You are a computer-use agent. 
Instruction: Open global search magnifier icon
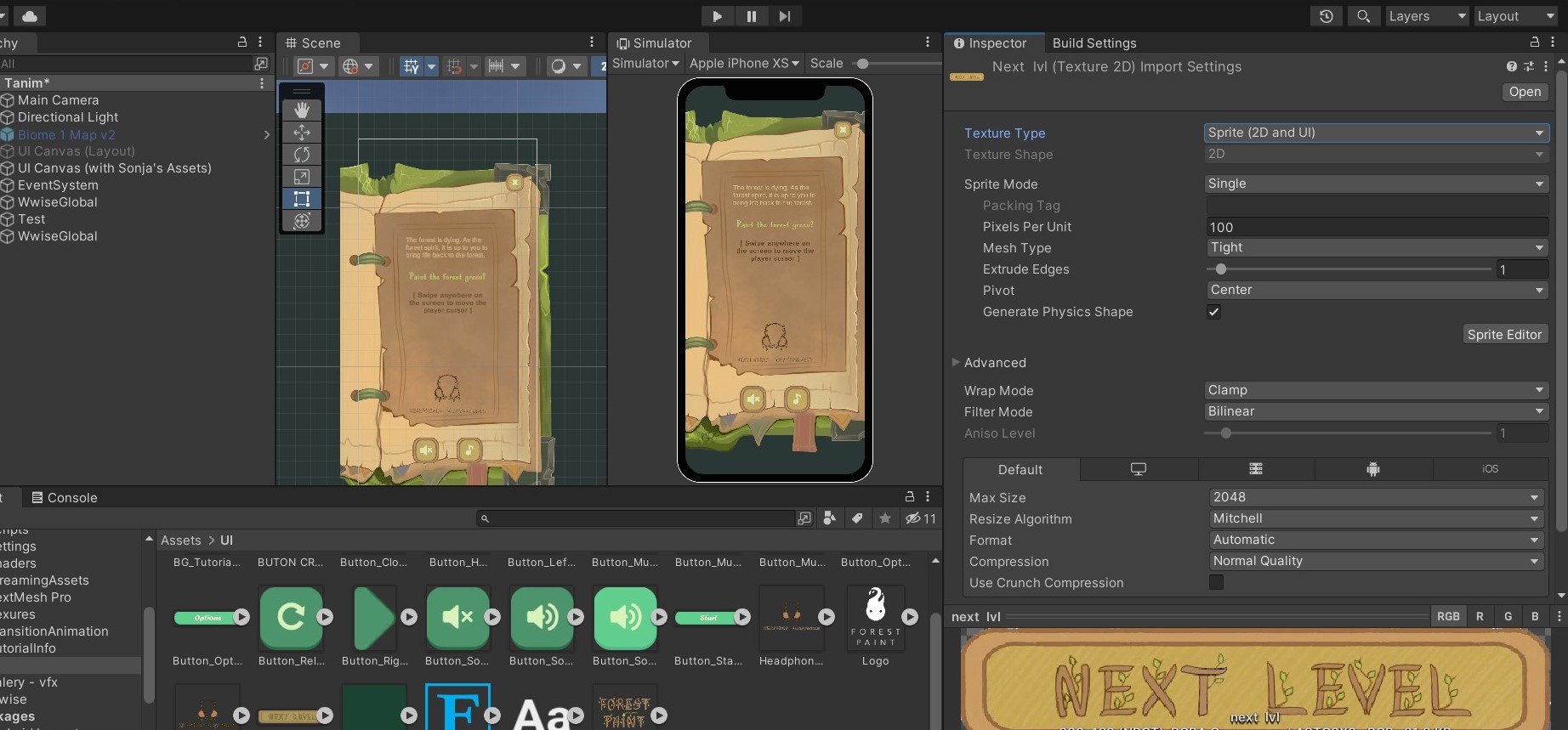tap(1363, 16)
